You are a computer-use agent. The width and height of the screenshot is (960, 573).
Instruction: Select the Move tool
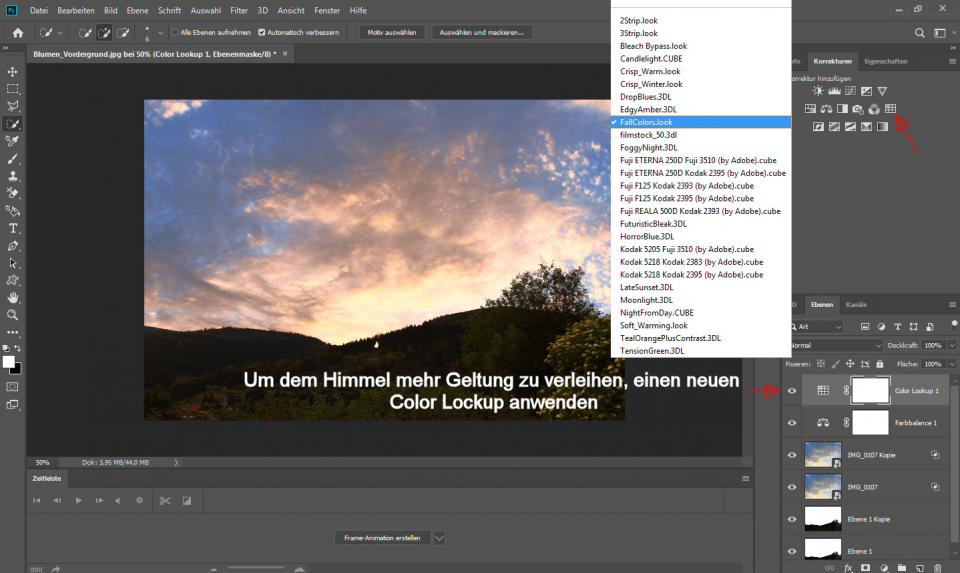[x=13, y=72]
